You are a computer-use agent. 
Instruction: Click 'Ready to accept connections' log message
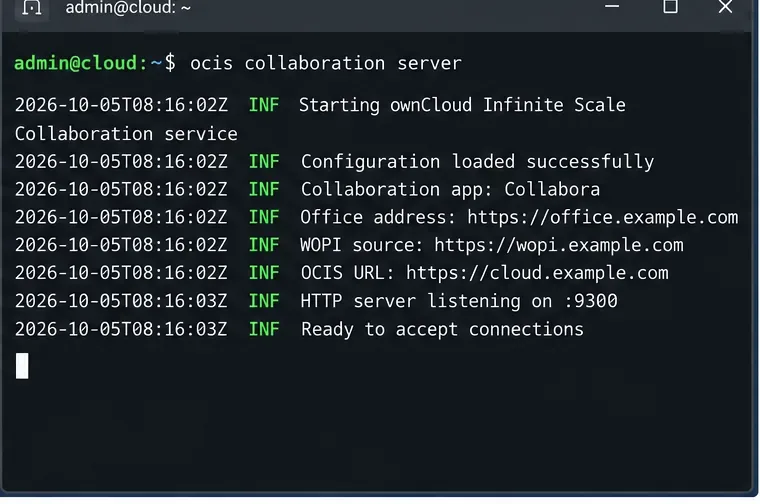[x=442, y=330]
